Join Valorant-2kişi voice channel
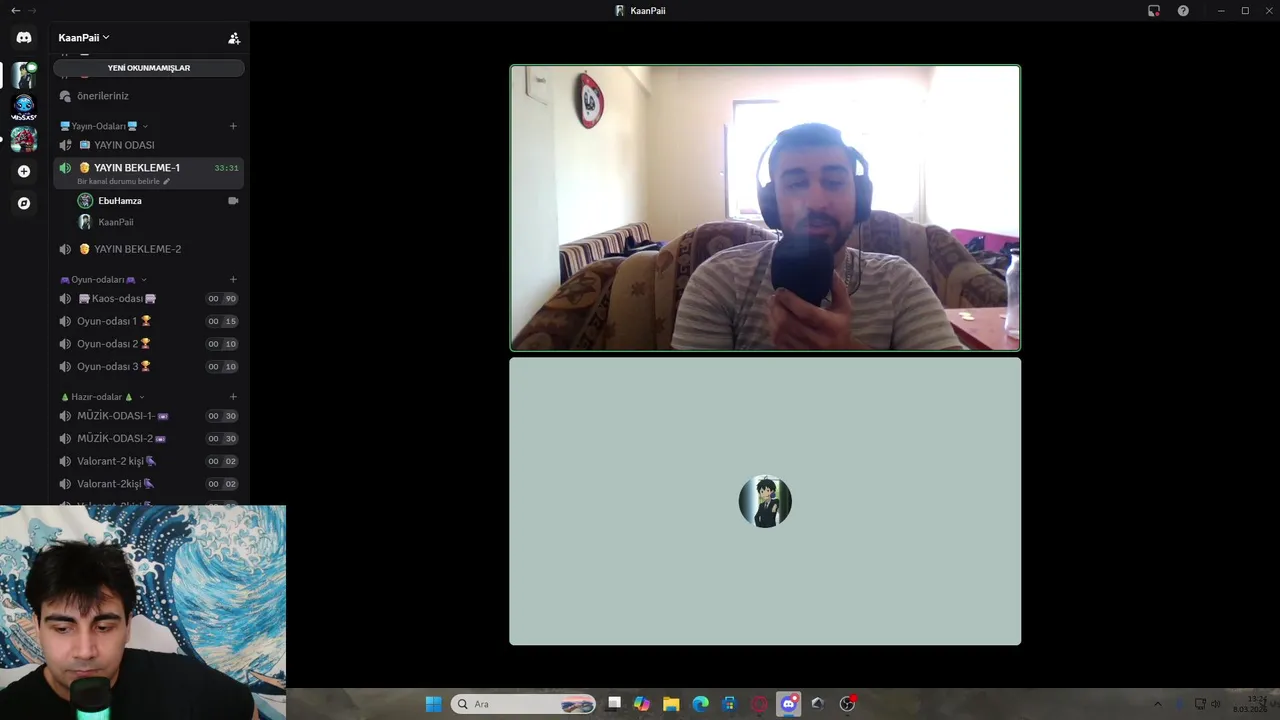Image resolution: width=1280 pixels, height=720 pixels. (149, 484)
